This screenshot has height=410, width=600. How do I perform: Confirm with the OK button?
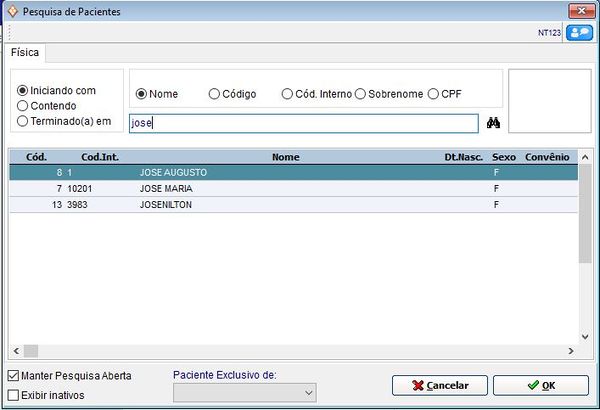click(541, 385)
